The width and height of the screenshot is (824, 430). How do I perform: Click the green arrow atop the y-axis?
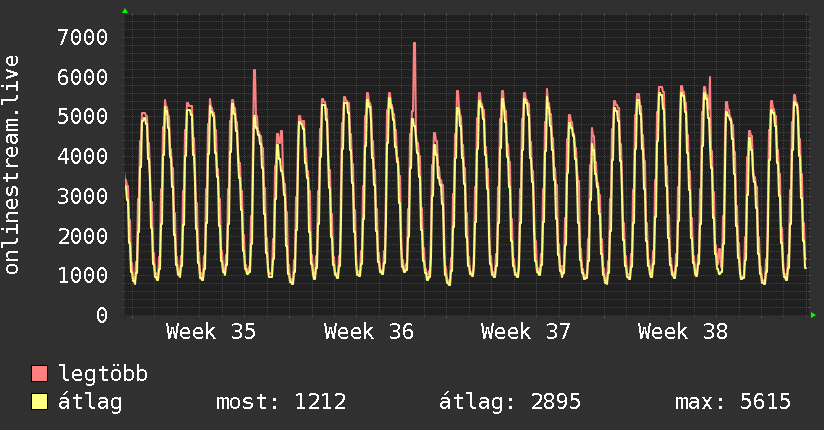point(125,11)
